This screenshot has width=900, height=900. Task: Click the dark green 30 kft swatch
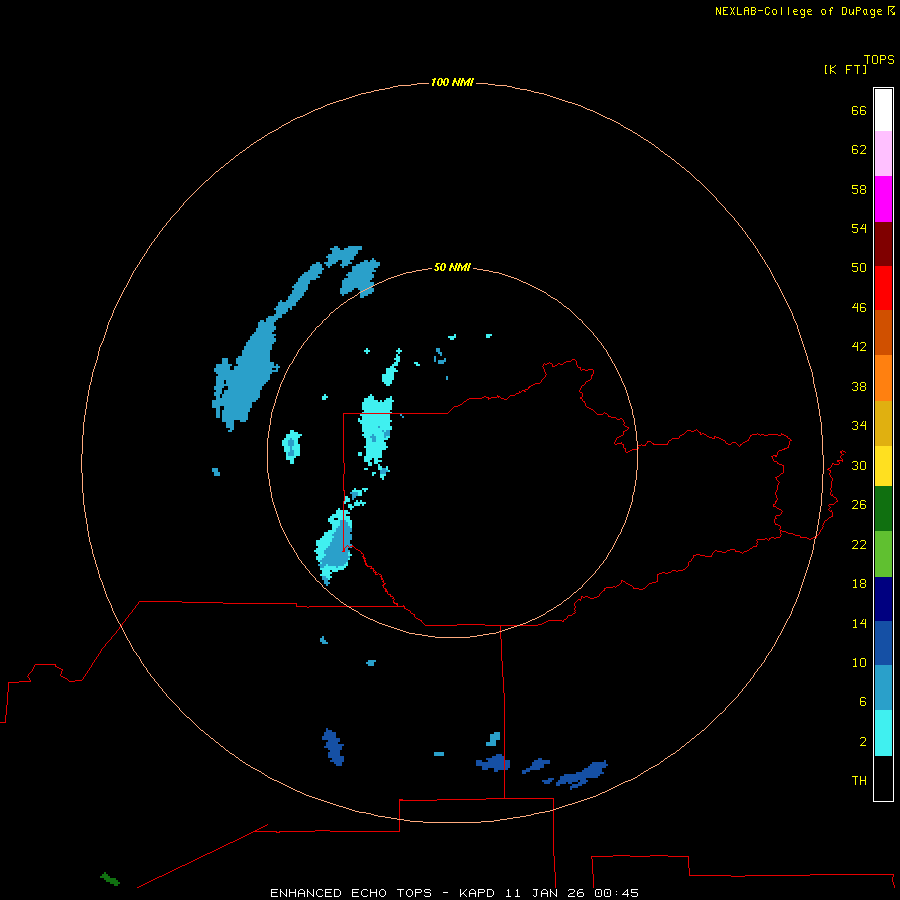(x=883, y=509)
